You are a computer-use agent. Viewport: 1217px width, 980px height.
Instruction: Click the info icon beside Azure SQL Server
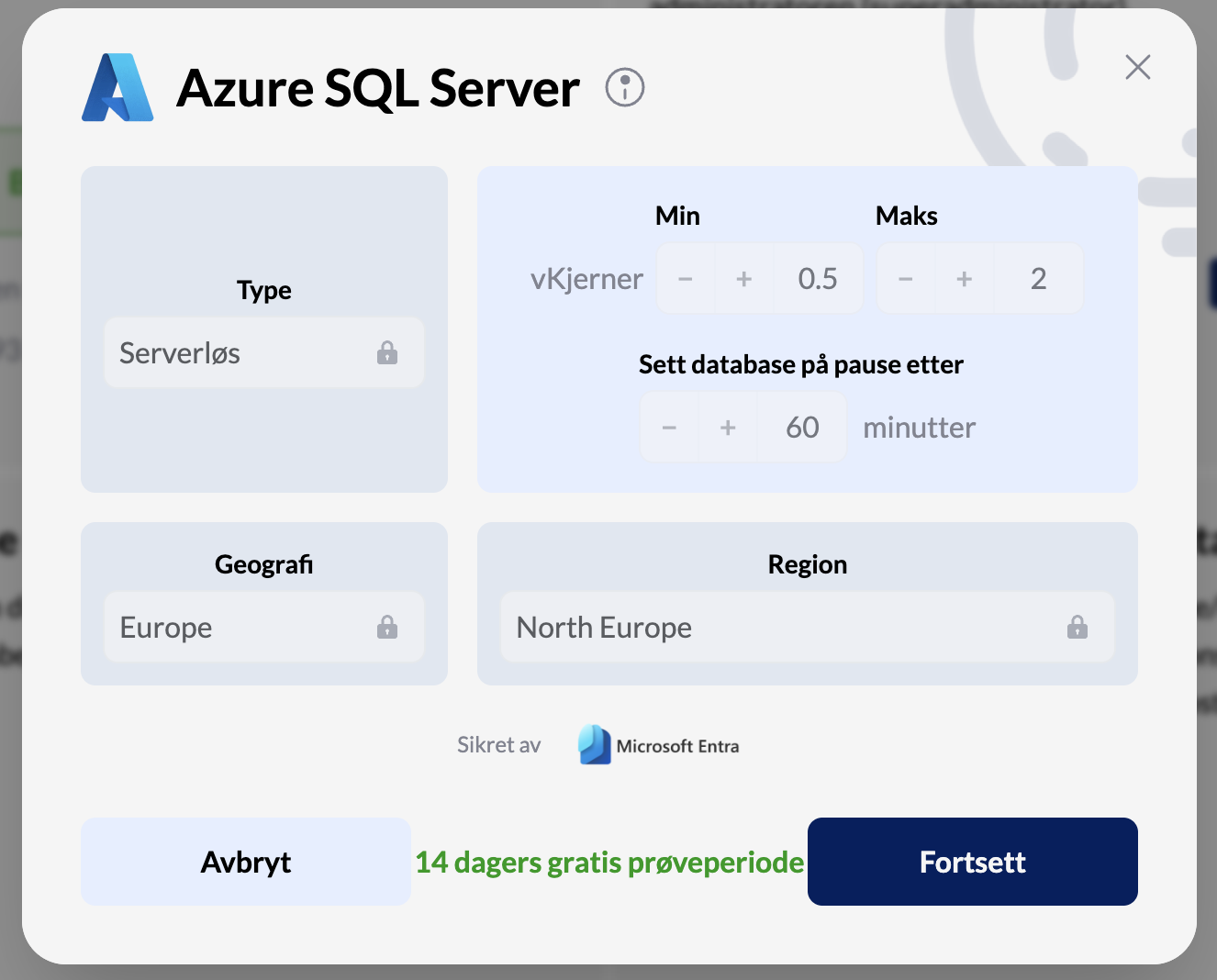(625, 88)
